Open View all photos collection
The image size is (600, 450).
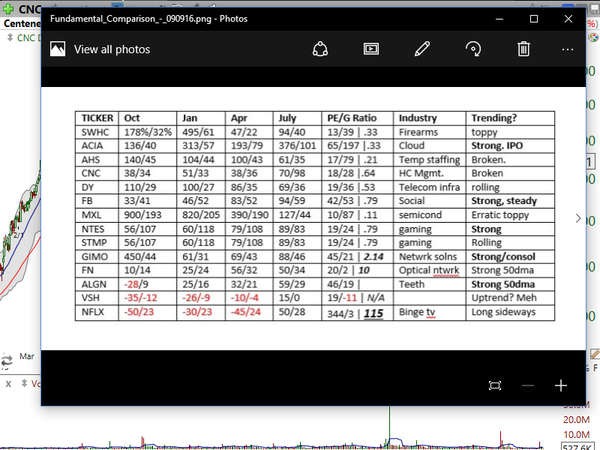click(x=112, y=49)
